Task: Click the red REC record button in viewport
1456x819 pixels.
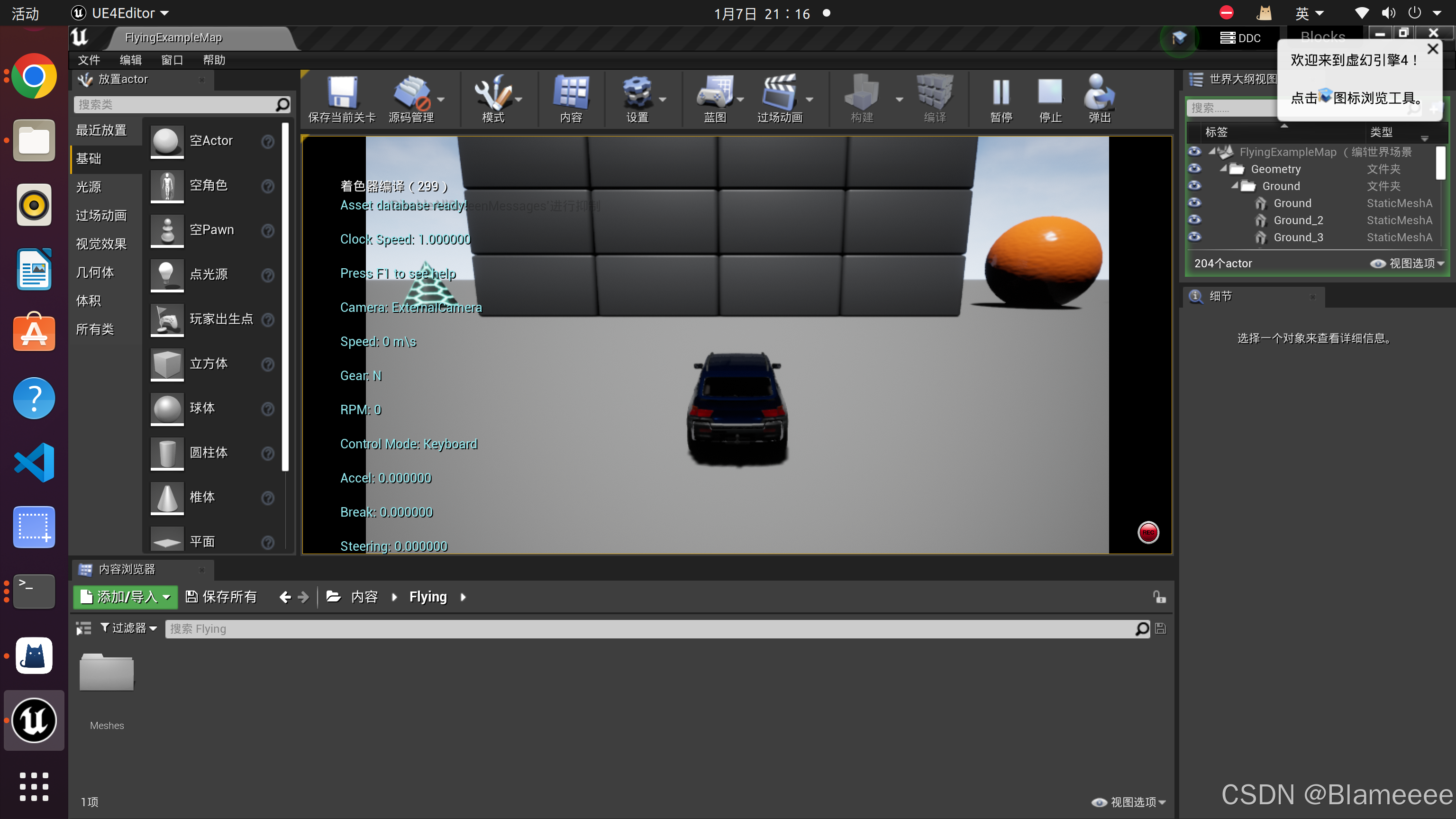Action: tap(1148, 532)
